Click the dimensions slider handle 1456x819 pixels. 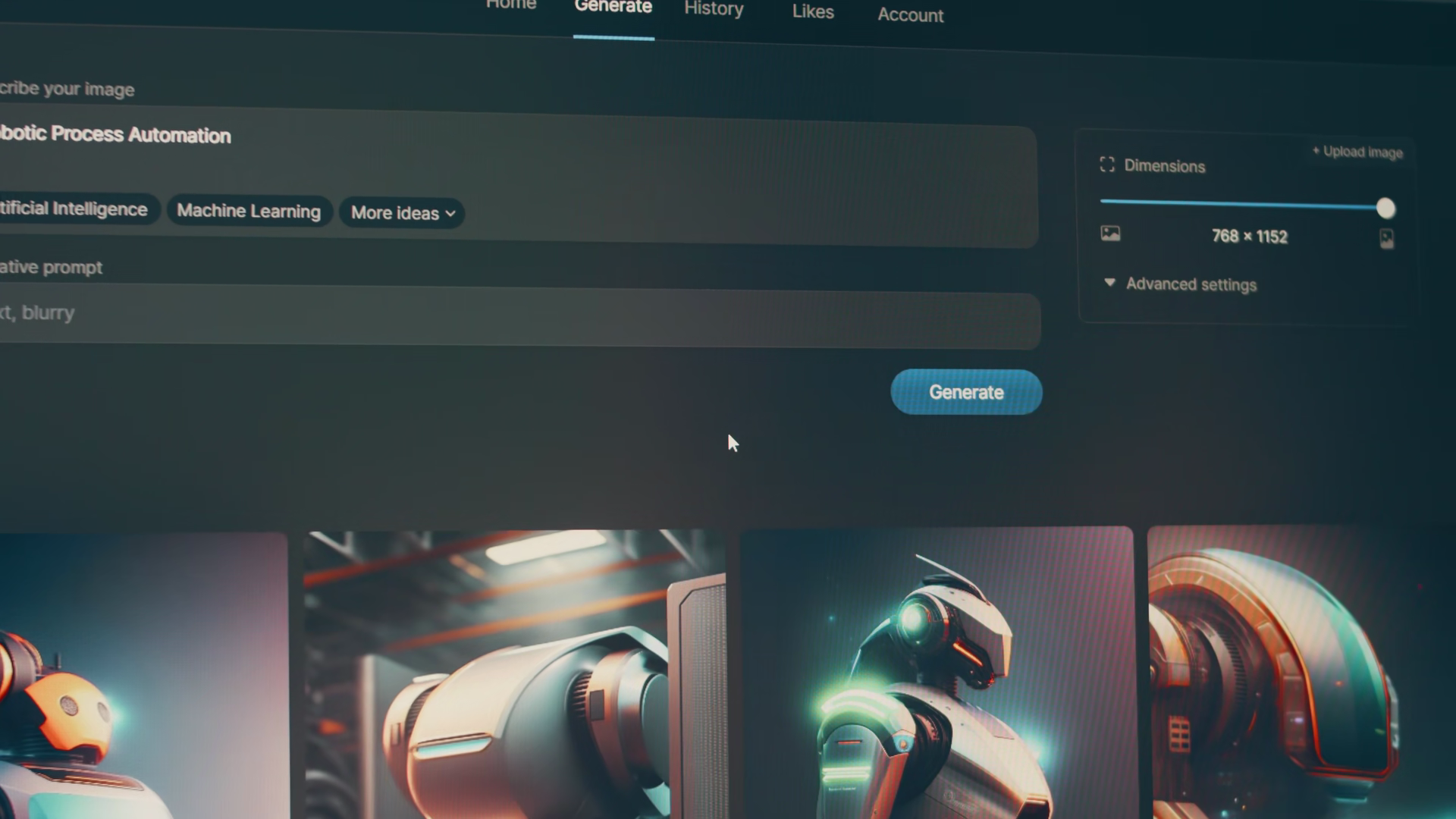1385,208
